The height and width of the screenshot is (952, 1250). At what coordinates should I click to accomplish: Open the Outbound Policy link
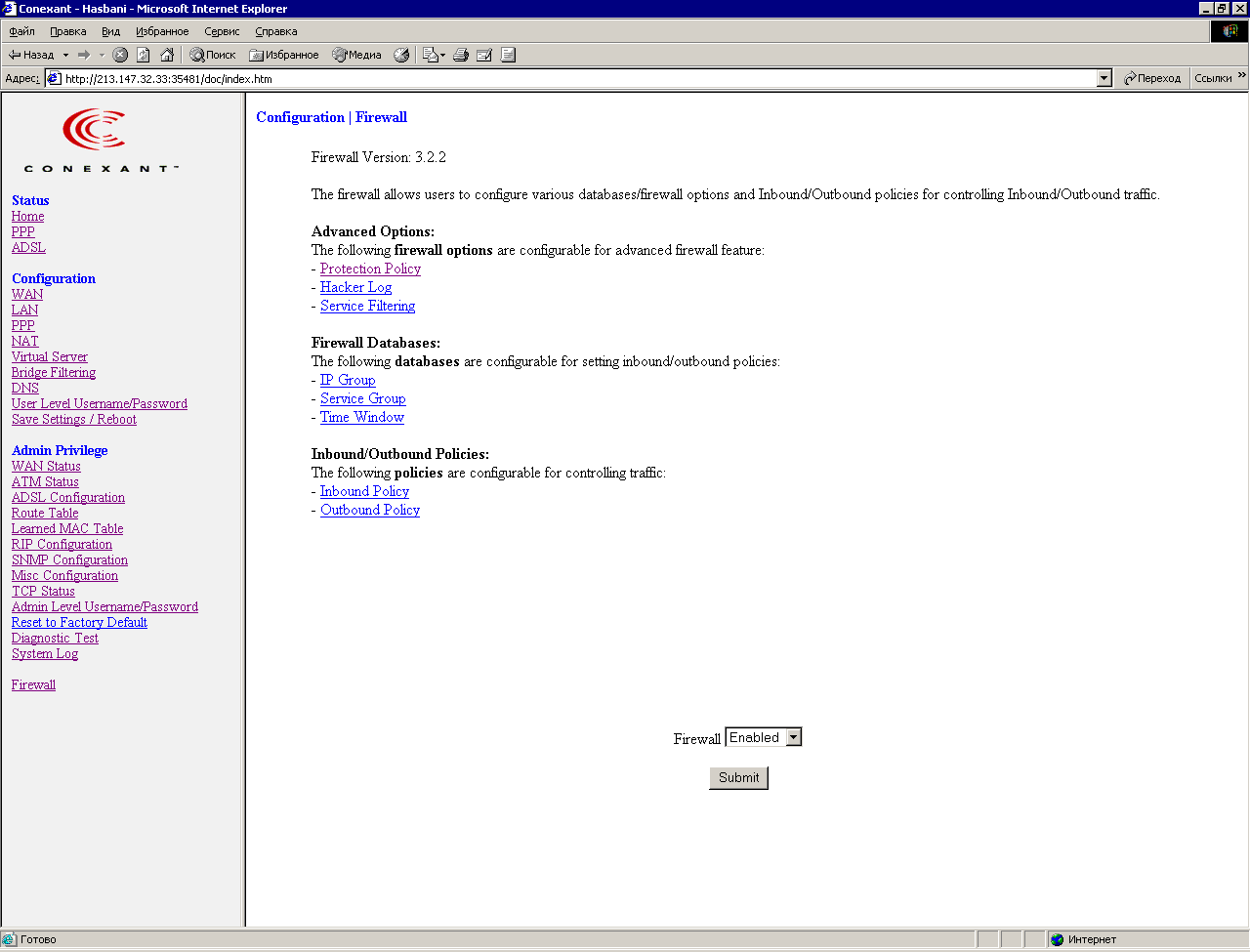[370, 510]
